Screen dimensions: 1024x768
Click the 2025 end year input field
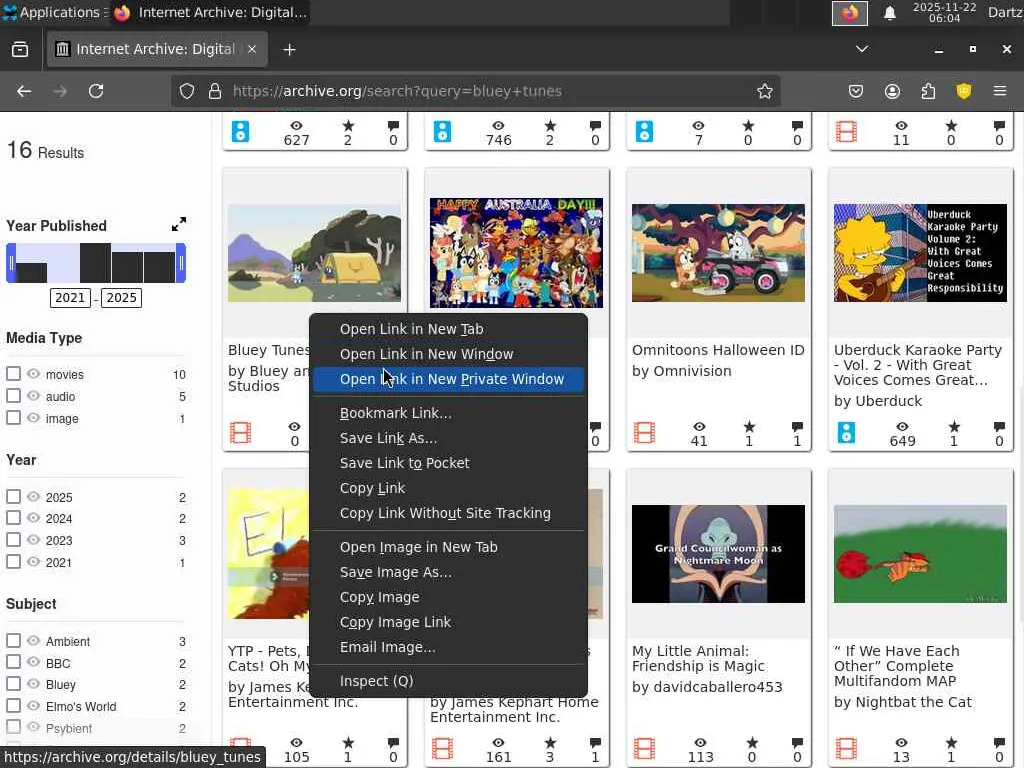pos(121,298)
